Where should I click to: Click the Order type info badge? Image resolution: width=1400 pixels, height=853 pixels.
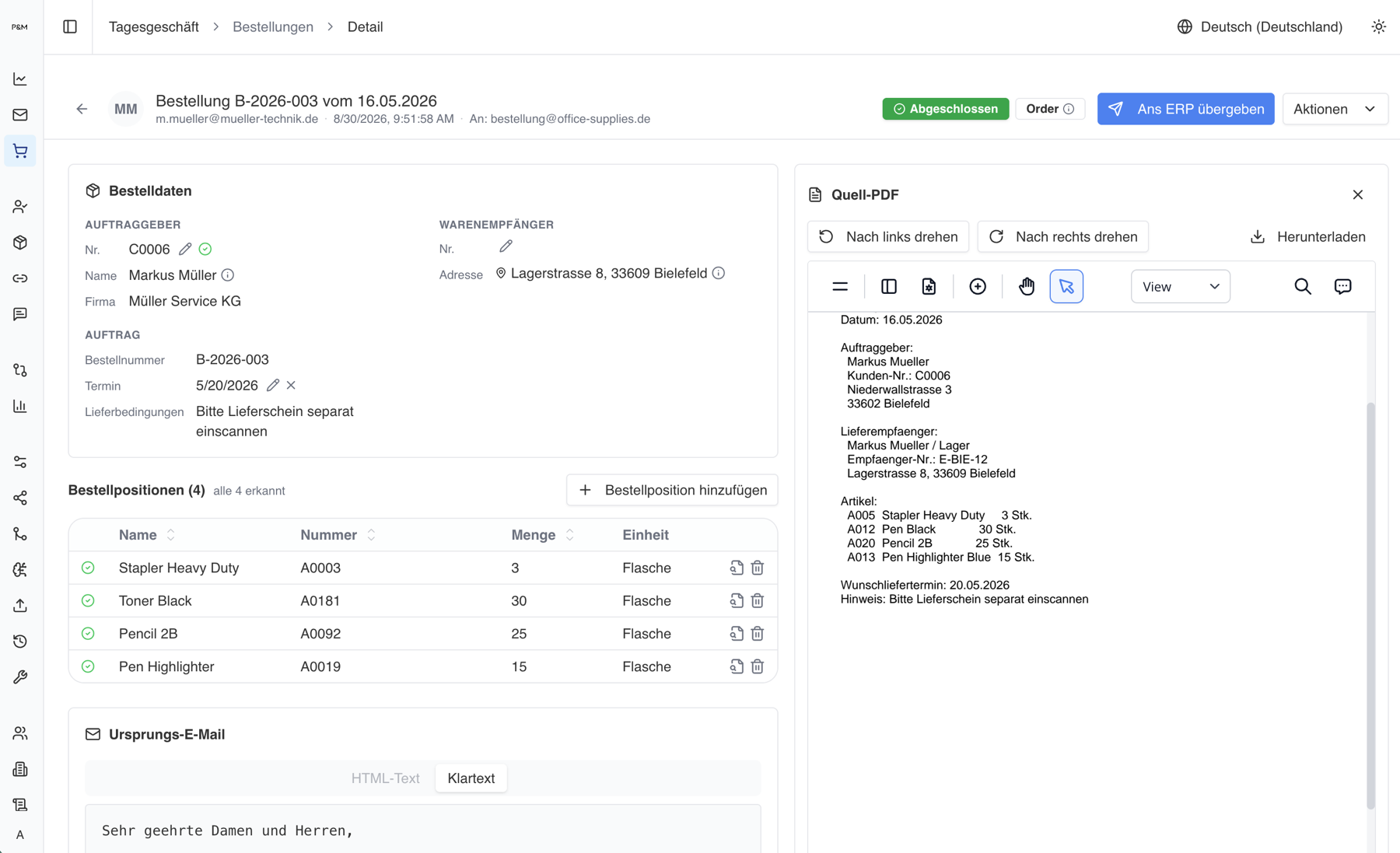point(1050,109)
